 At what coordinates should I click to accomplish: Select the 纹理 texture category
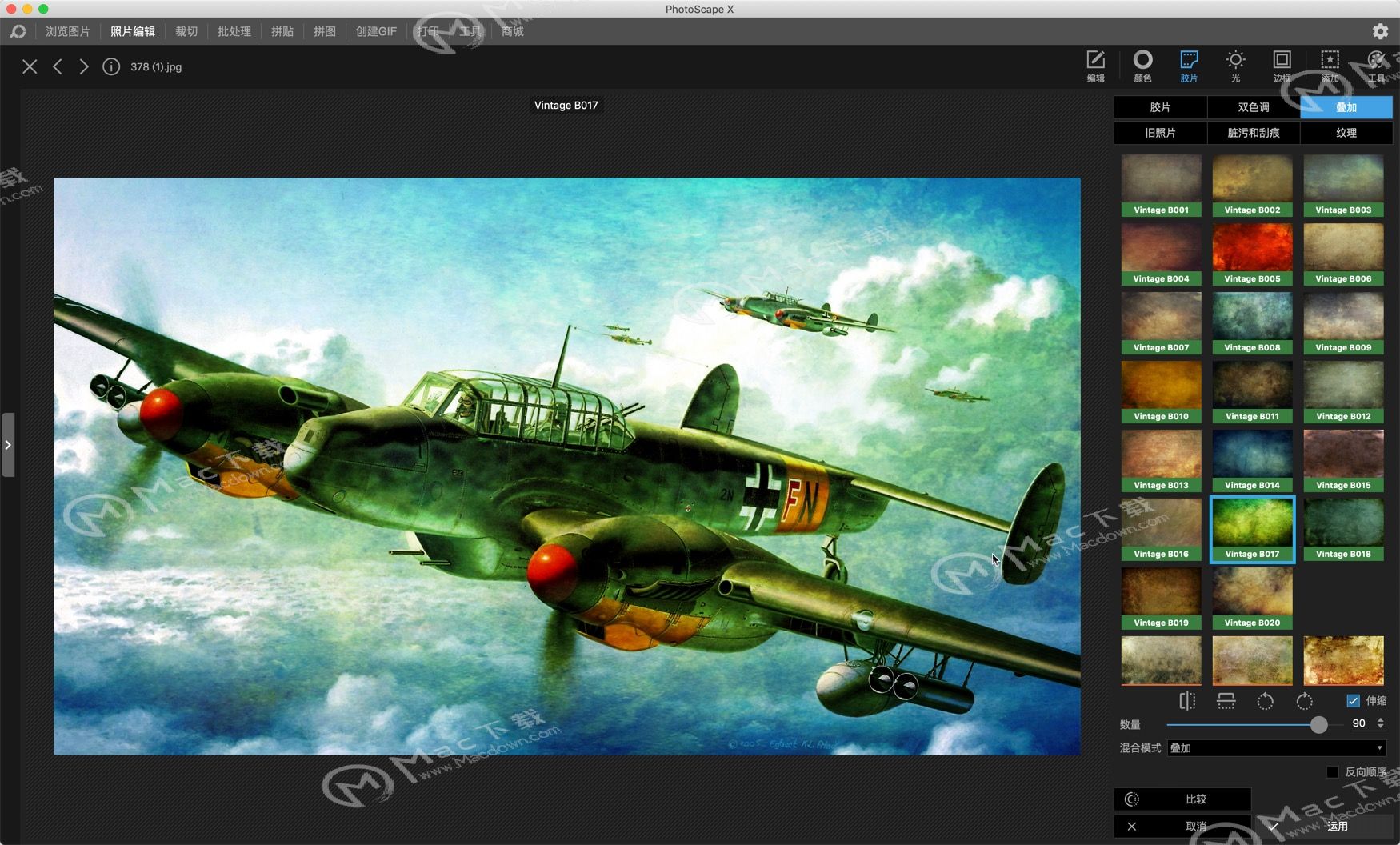(1346, 133)
